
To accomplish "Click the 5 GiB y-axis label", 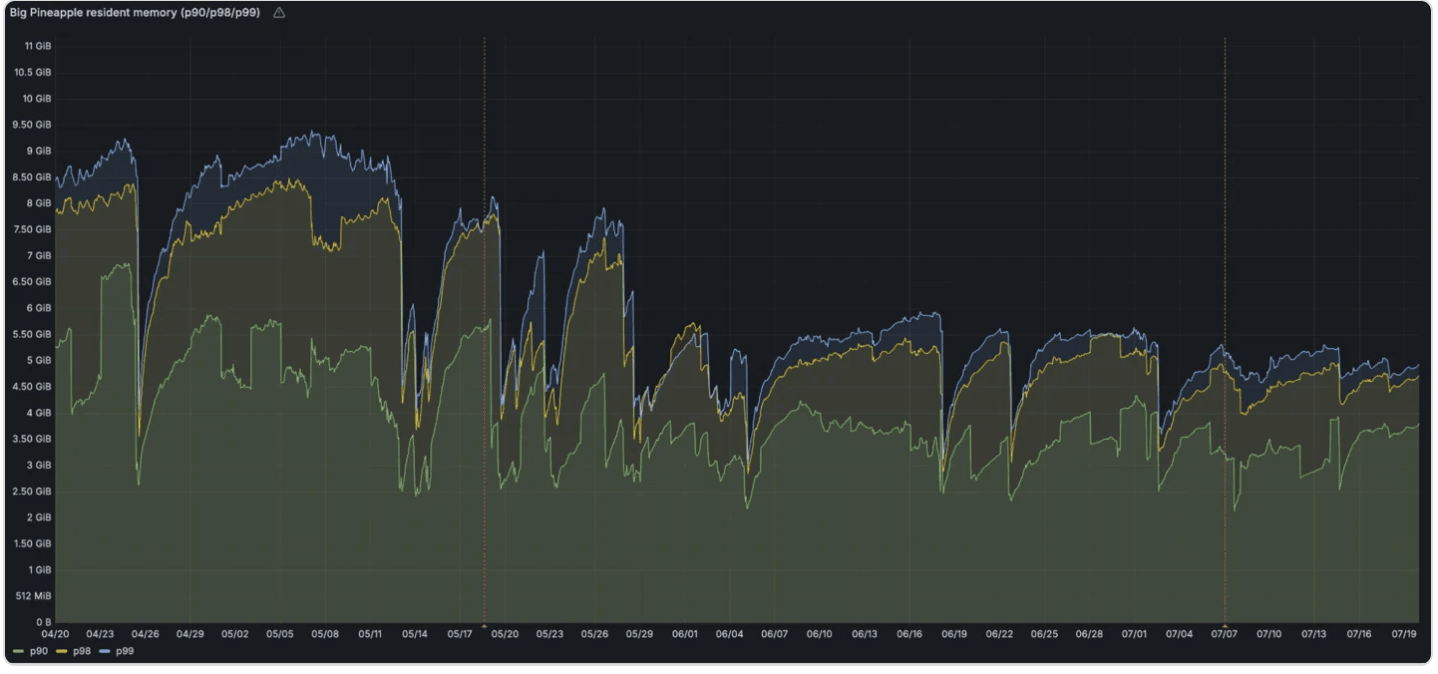I will tap(40, 360).
